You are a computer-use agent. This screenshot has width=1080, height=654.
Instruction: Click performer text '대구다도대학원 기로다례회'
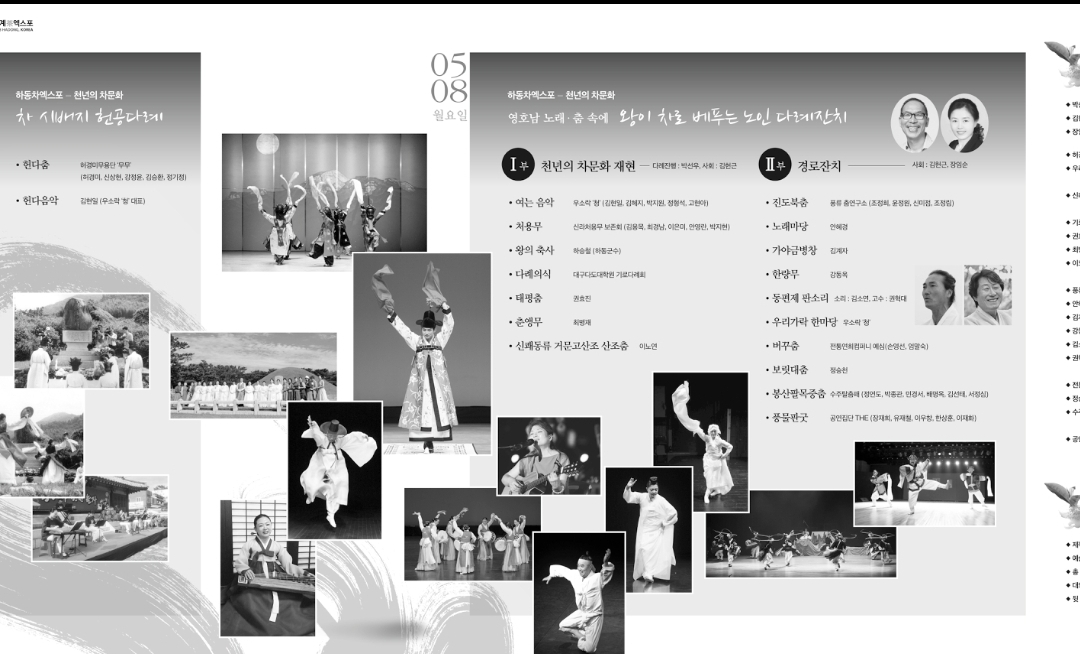click(610, 275)
